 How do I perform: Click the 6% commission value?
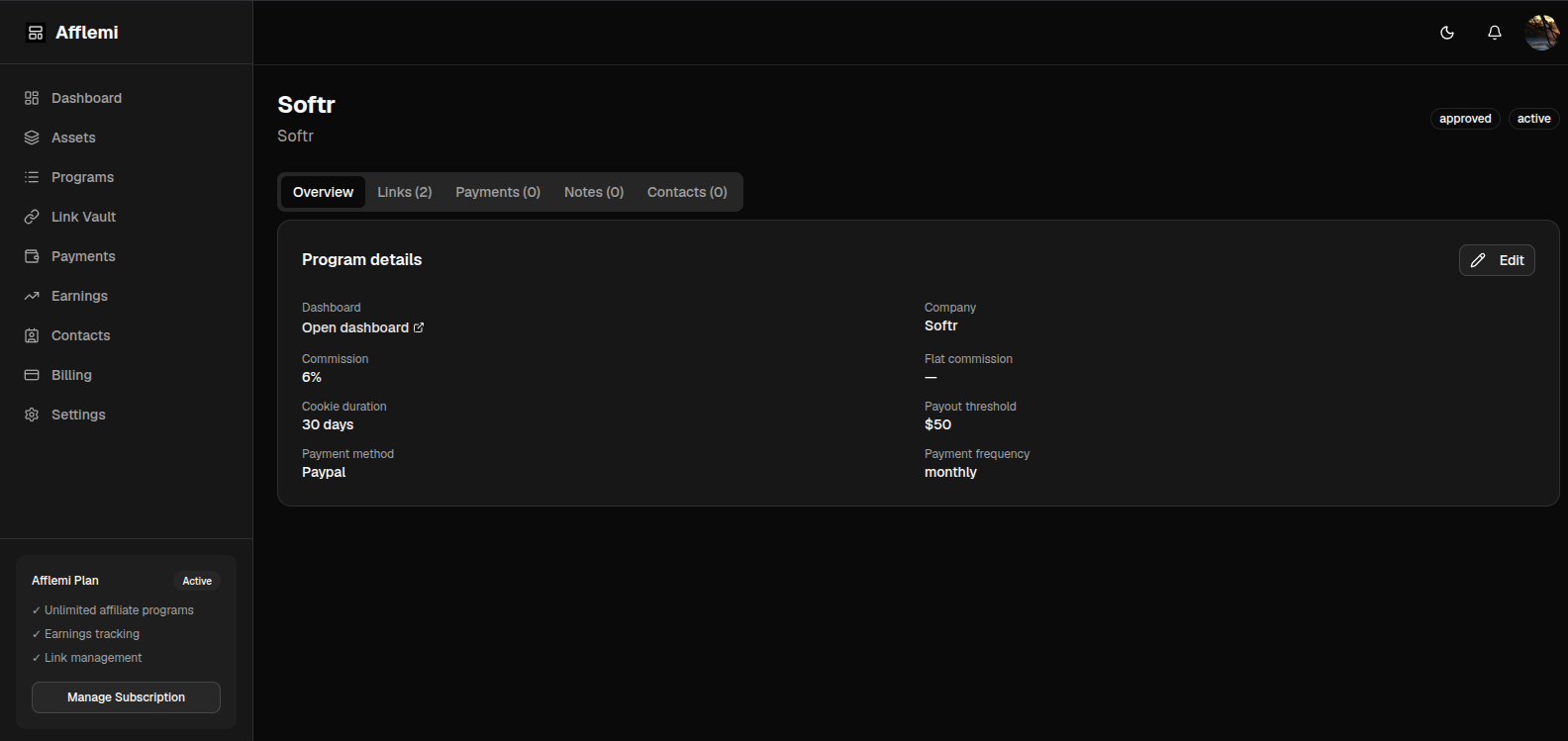coord(312,377)
